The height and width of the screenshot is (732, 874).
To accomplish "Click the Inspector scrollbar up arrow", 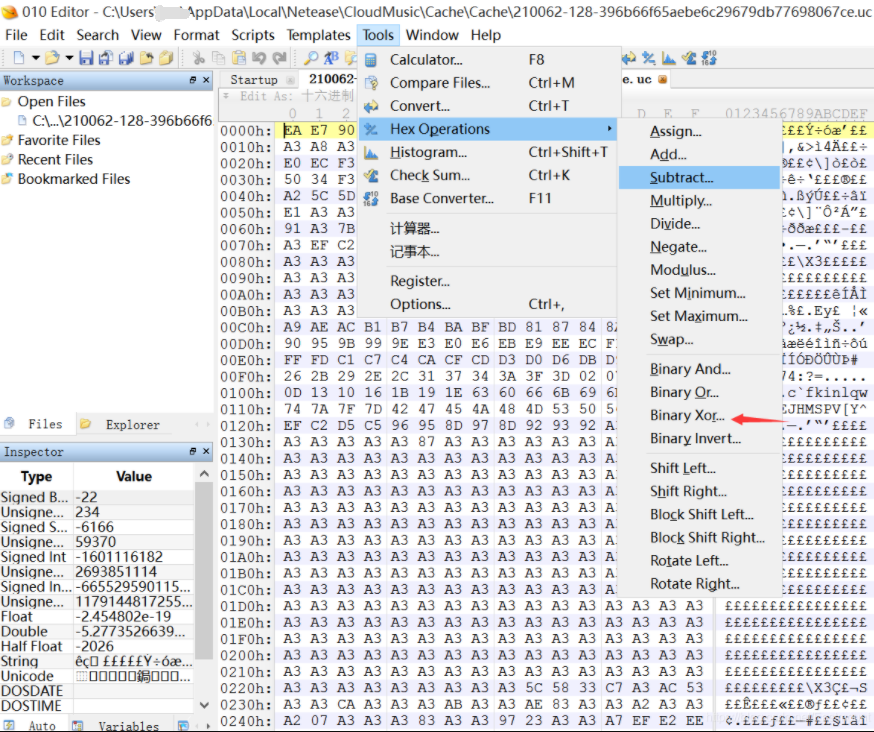I will tap(204, 474).
